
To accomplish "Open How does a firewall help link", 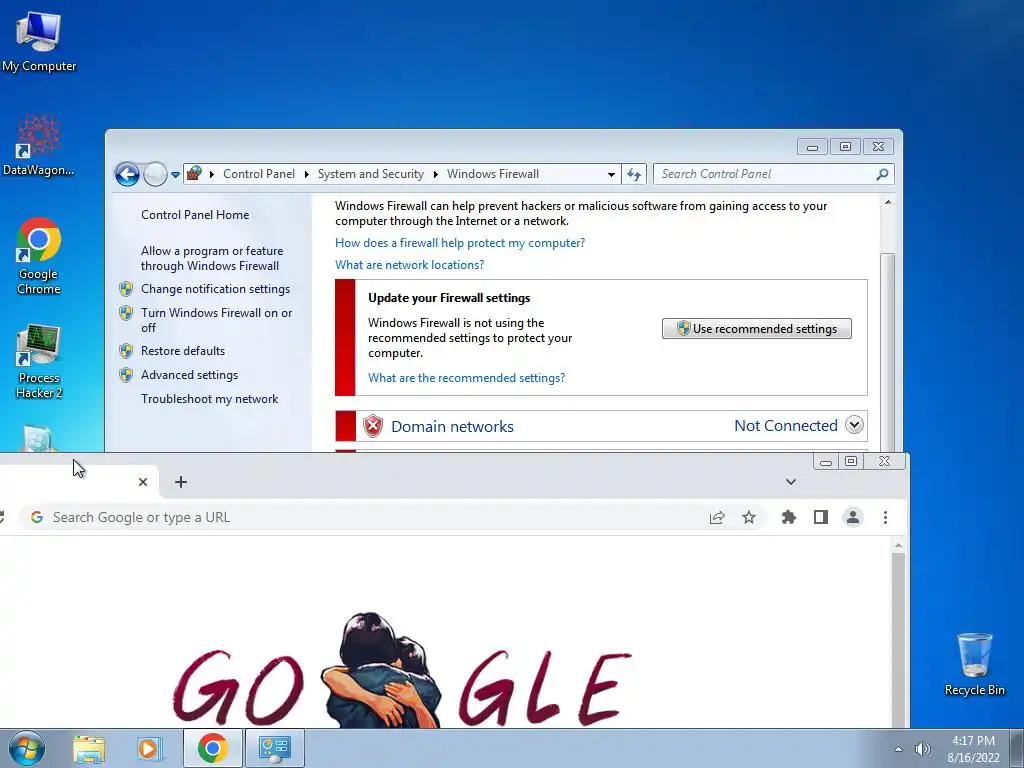I will click(460, 243).
